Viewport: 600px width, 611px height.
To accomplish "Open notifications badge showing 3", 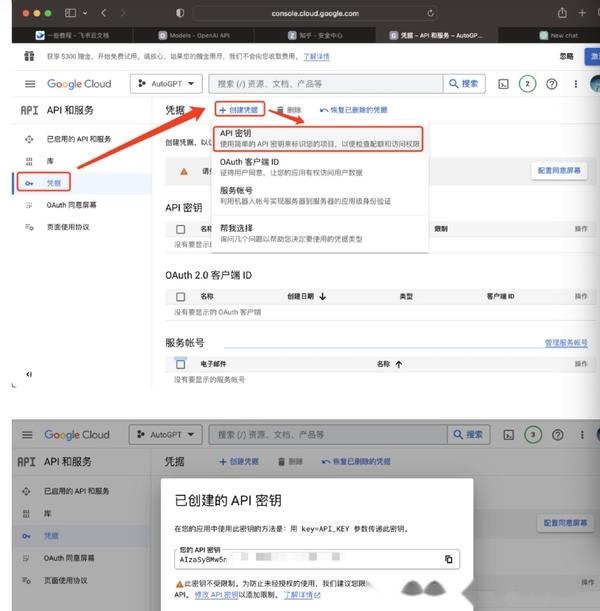I will pos(533,434).
